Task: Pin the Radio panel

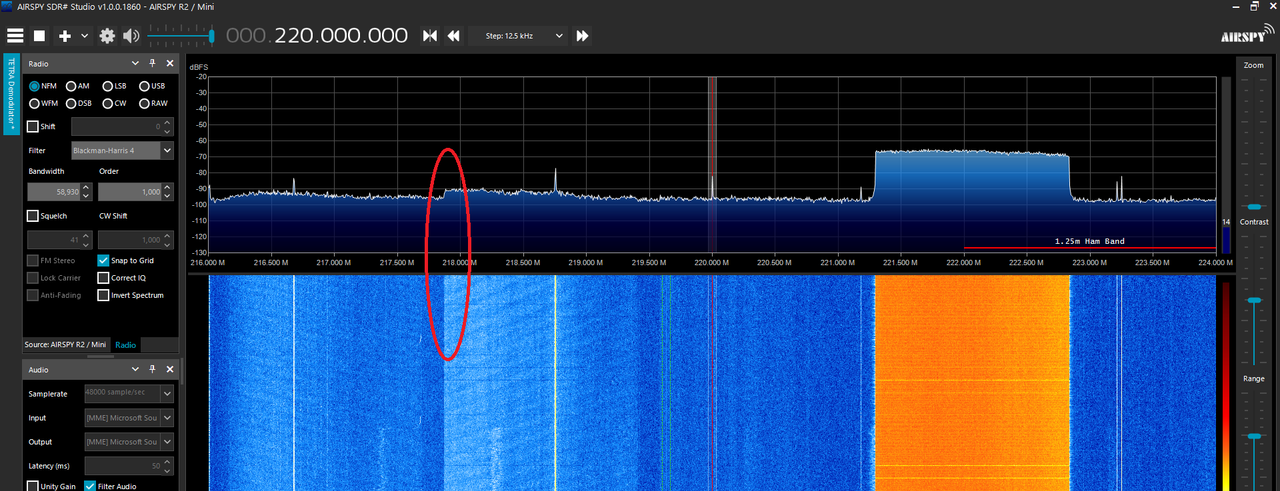Action: pyautogui.click(x=153, y=63)
